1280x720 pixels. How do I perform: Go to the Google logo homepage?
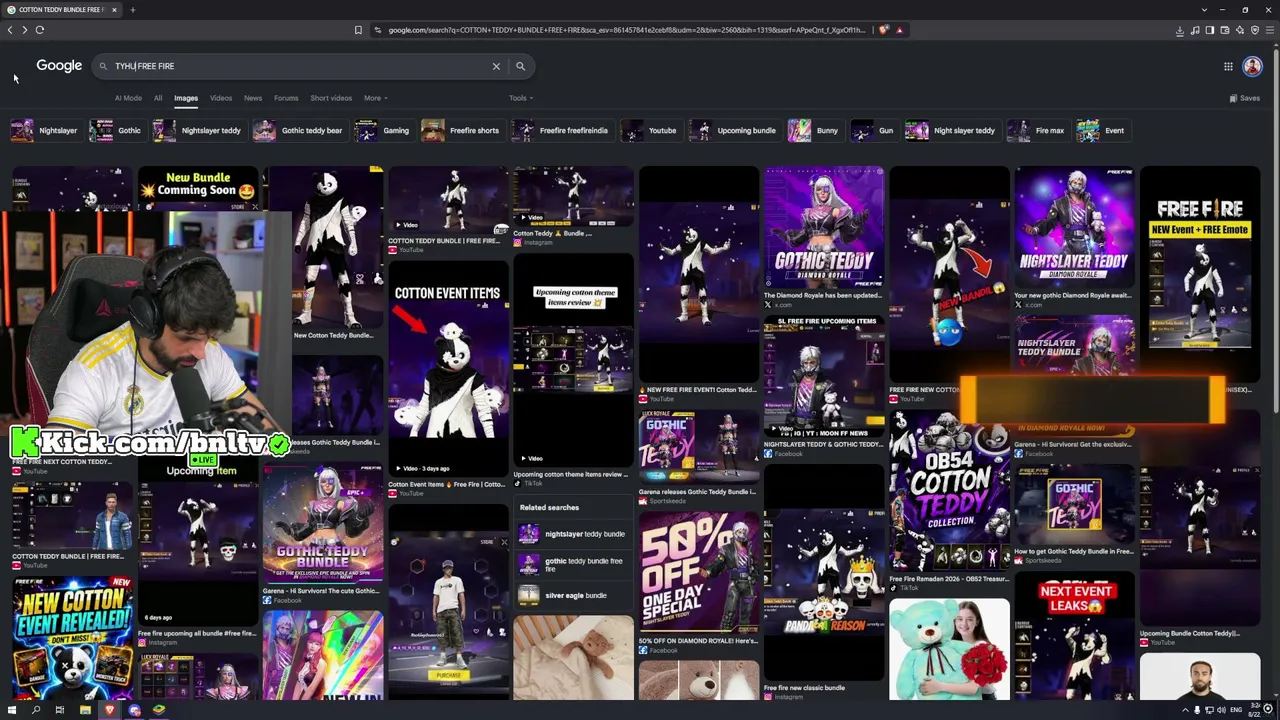(x=59, y=66)
